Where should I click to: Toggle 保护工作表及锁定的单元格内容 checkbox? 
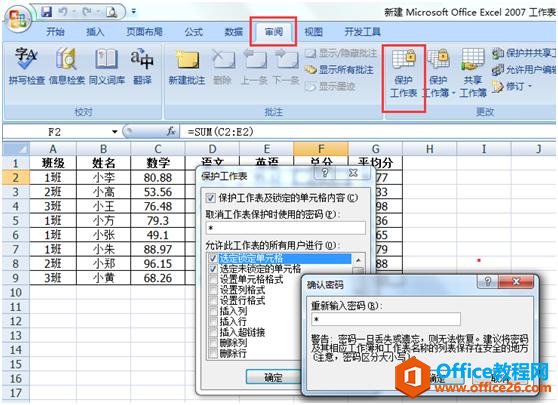(211, 198)
